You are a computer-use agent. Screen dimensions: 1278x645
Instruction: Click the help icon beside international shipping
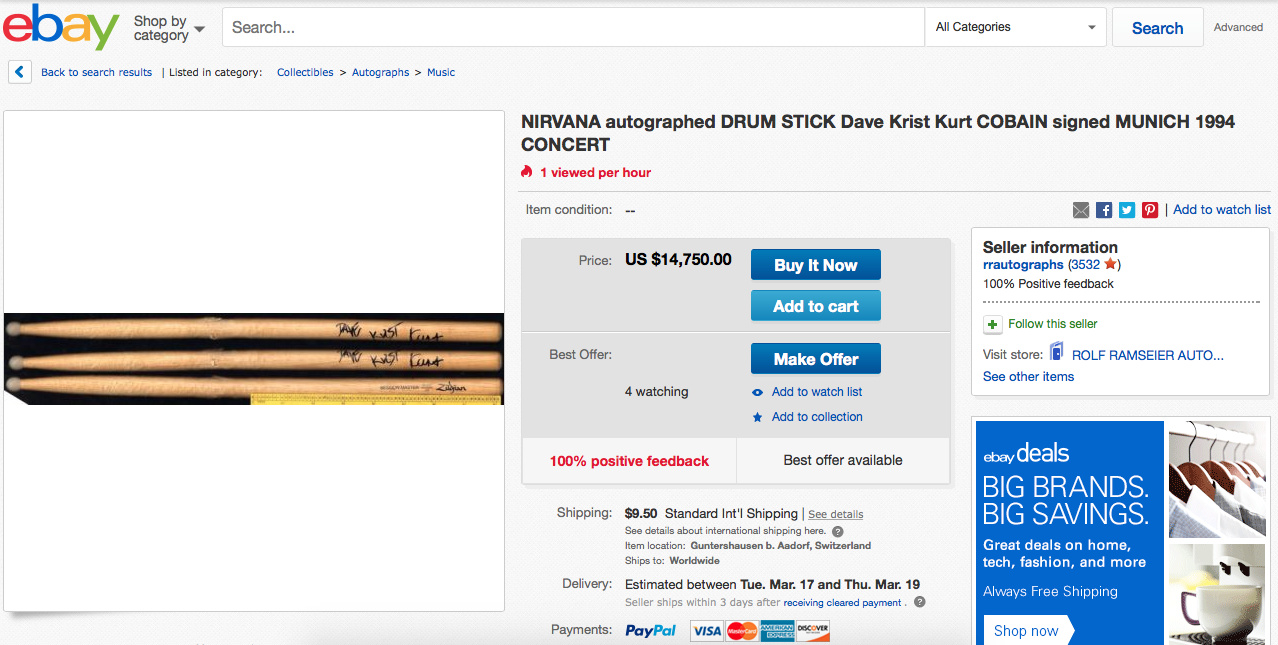838,531
